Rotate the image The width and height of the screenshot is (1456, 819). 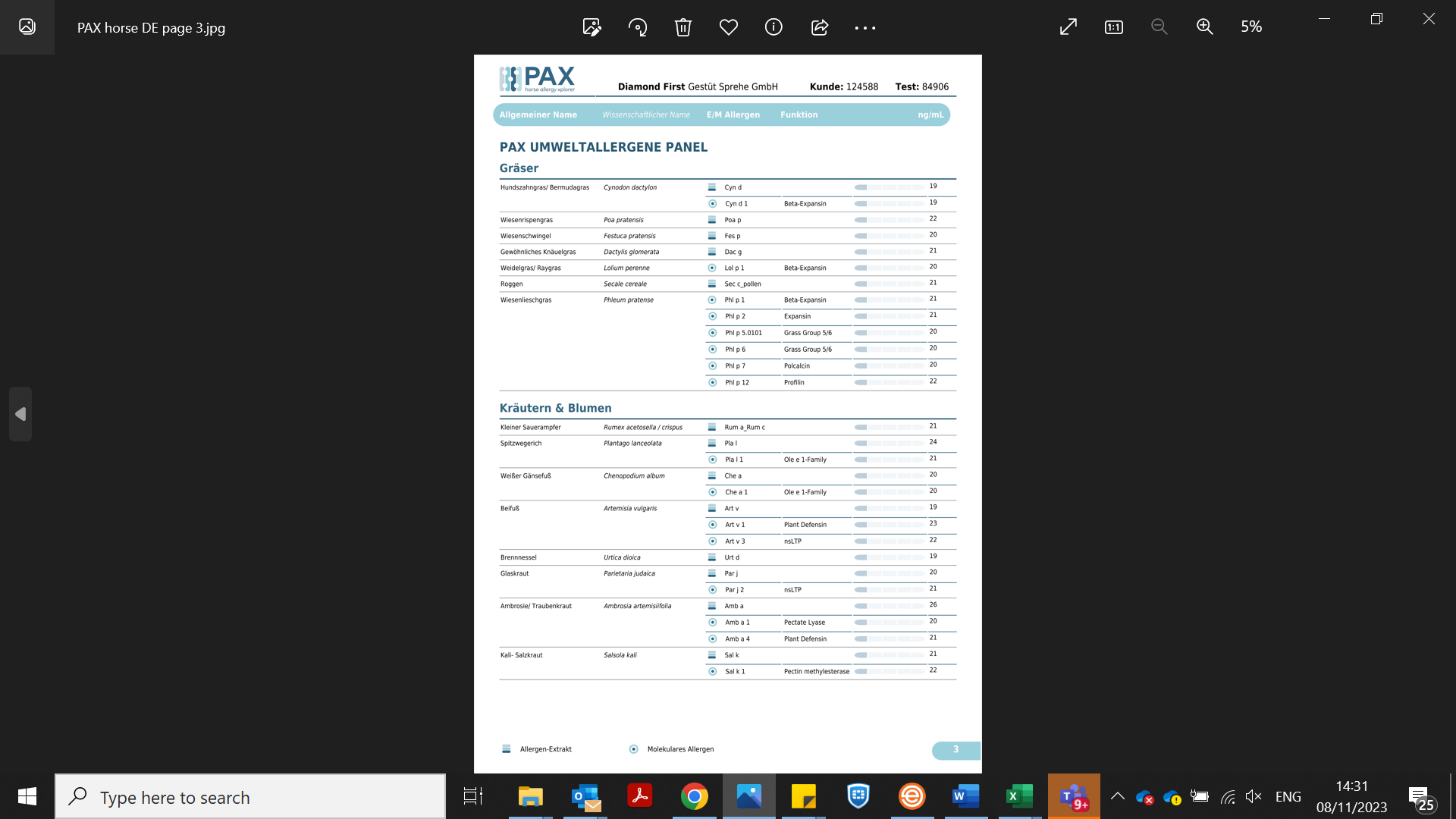pyautogui.click(x=638, y=27)
